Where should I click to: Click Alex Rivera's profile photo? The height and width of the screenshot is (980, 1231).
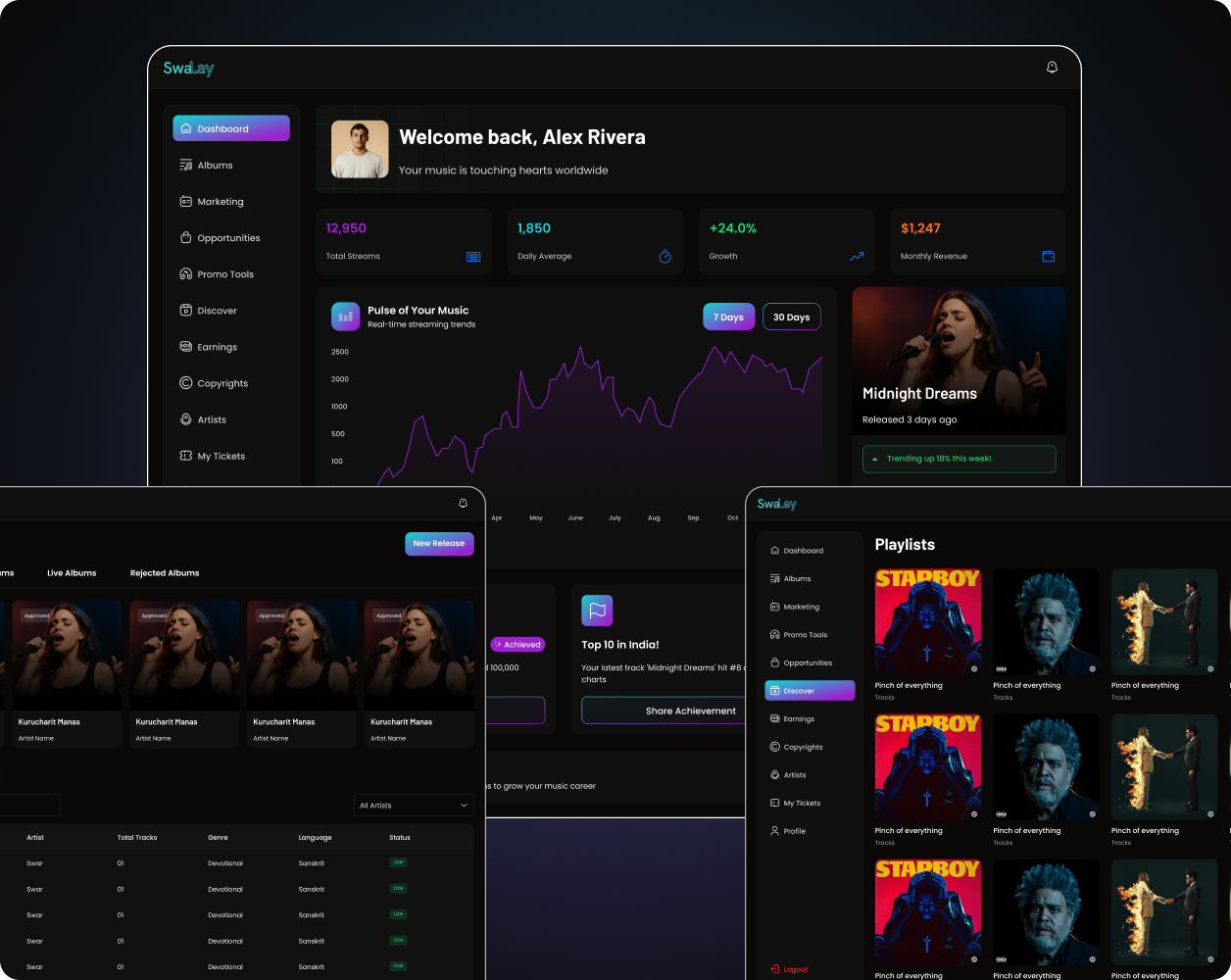(x=360, y=149)
